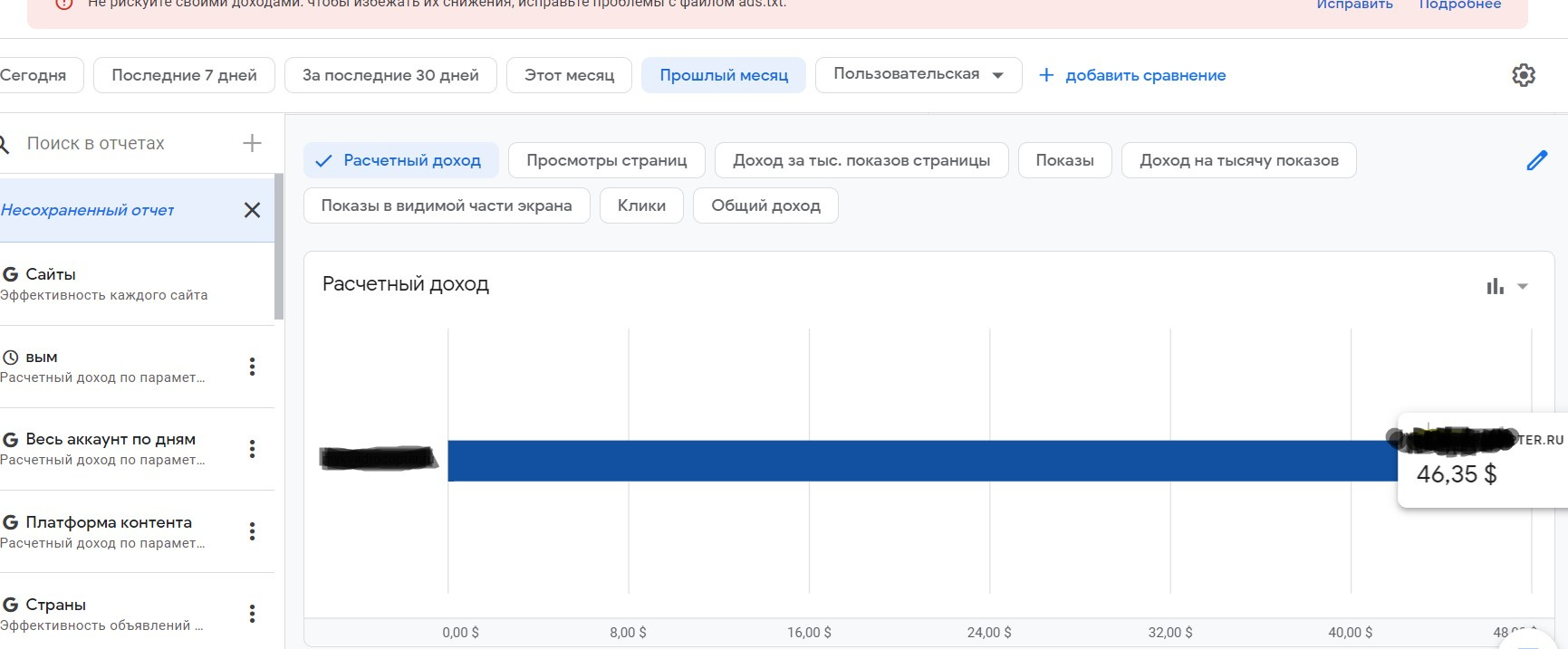Click the 46,35 $ tooltip value

tap(1456, 474)
